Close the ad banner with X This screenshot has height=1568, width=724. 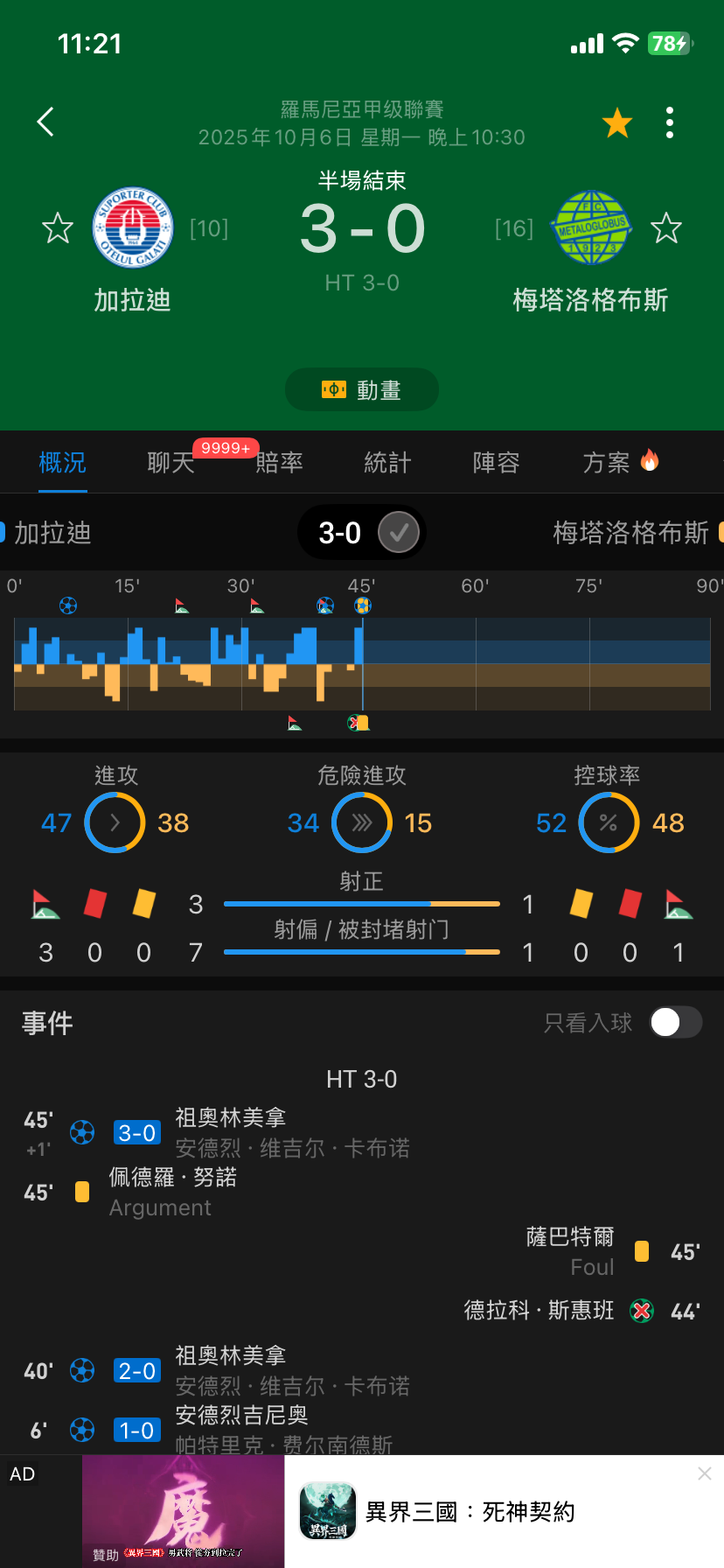(705, 1474)
